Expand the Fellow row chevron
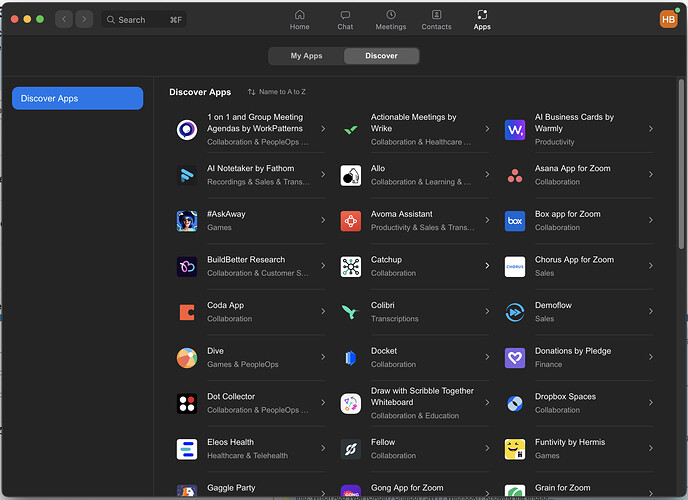The width and height of the screenshot is (688, 500). (487, 448)
